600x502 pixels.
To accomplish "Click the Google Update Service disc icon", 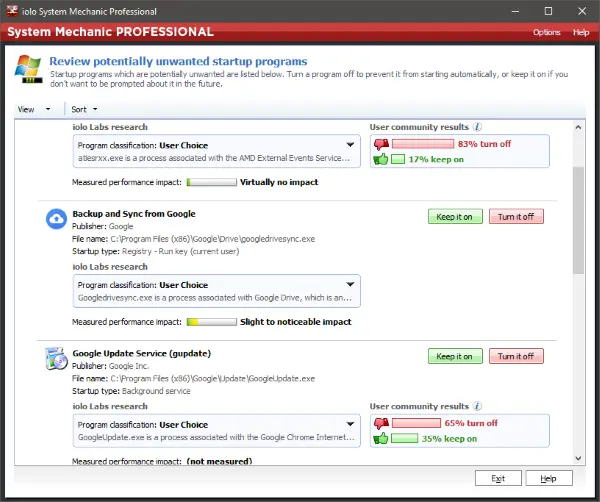I will click(x=56, y=359).
